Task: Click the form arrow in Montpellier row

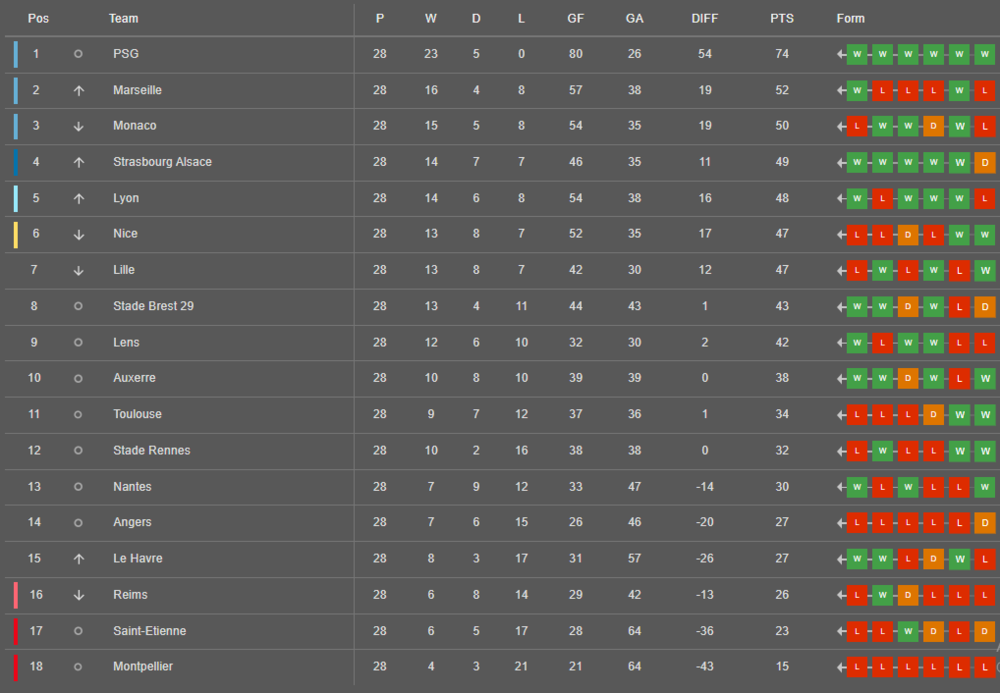Action: pyautogui.click(x=841, y=667)
